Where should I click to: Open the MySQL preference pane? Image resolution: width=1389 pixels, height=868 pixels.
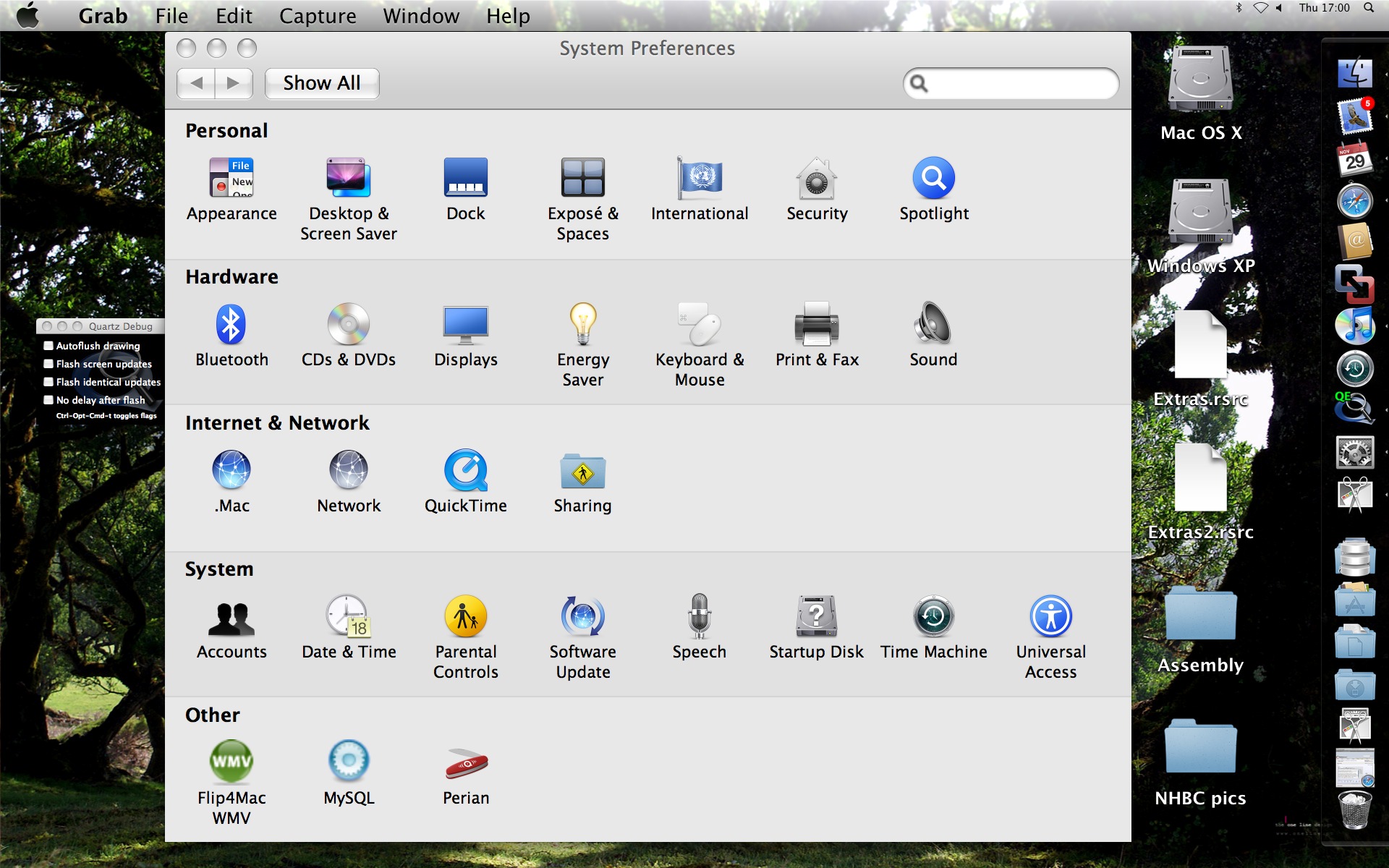pos(349,762)
